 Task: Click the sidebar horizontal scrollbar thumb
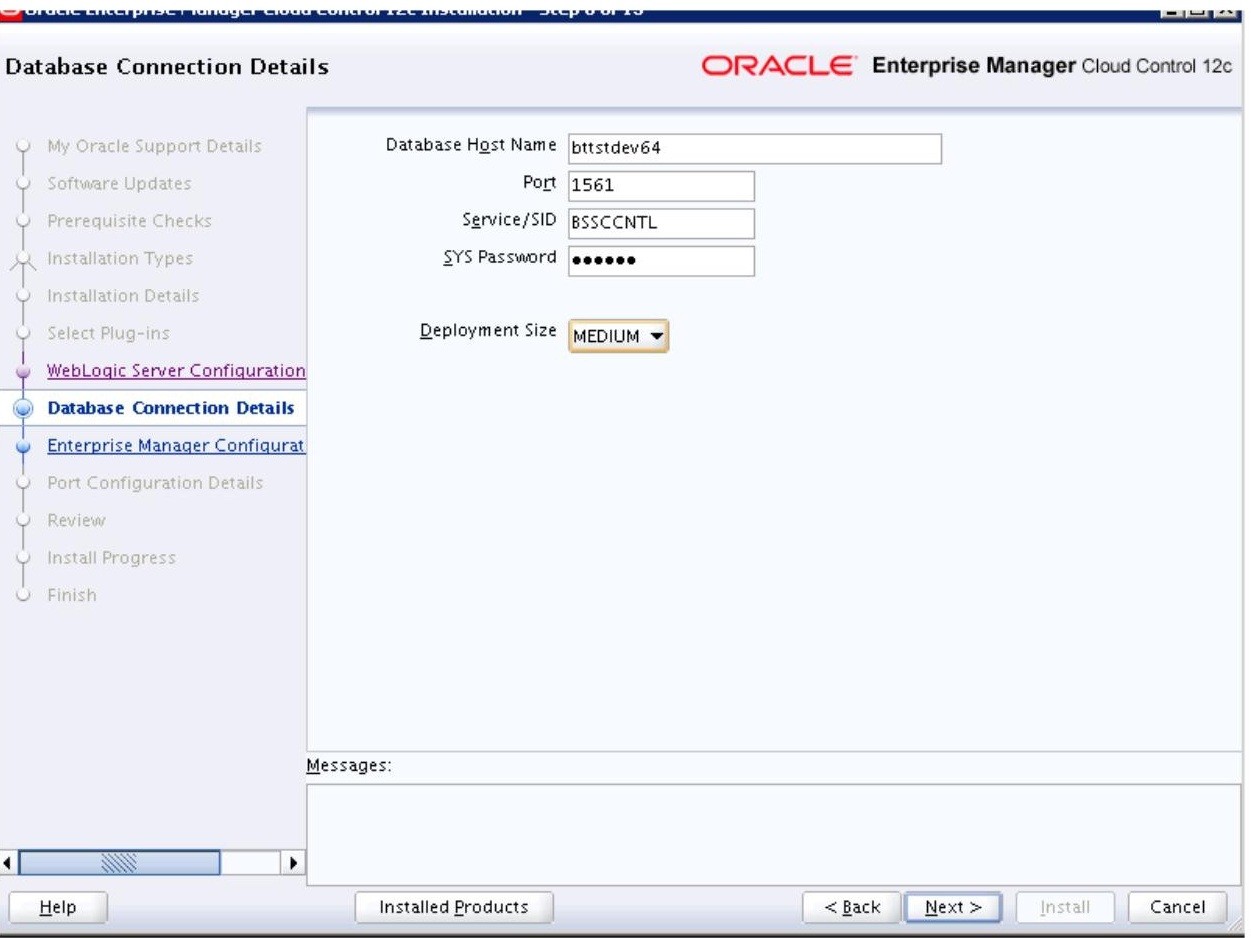tap(120, 861)
